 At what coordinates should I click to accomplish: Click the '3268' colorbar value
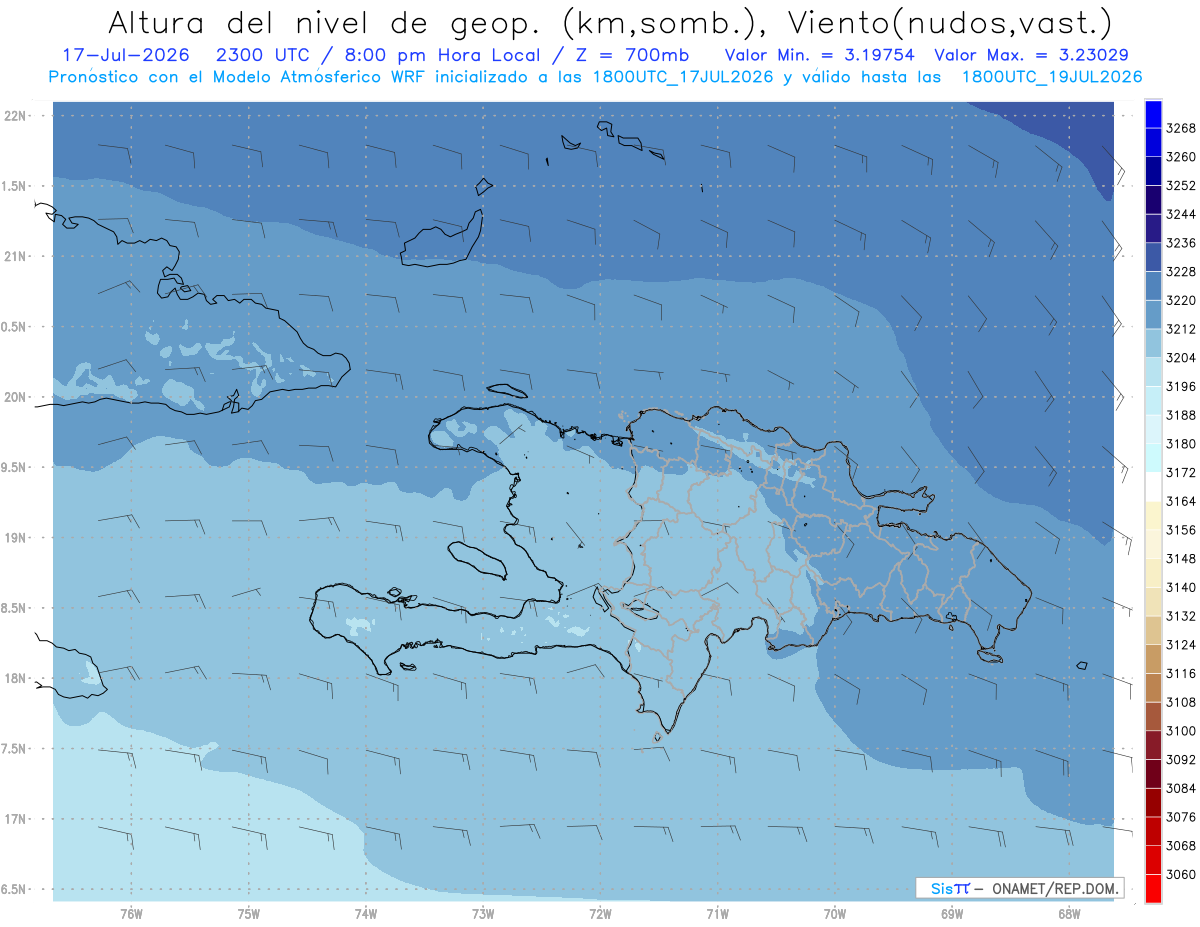(1181, 128)
